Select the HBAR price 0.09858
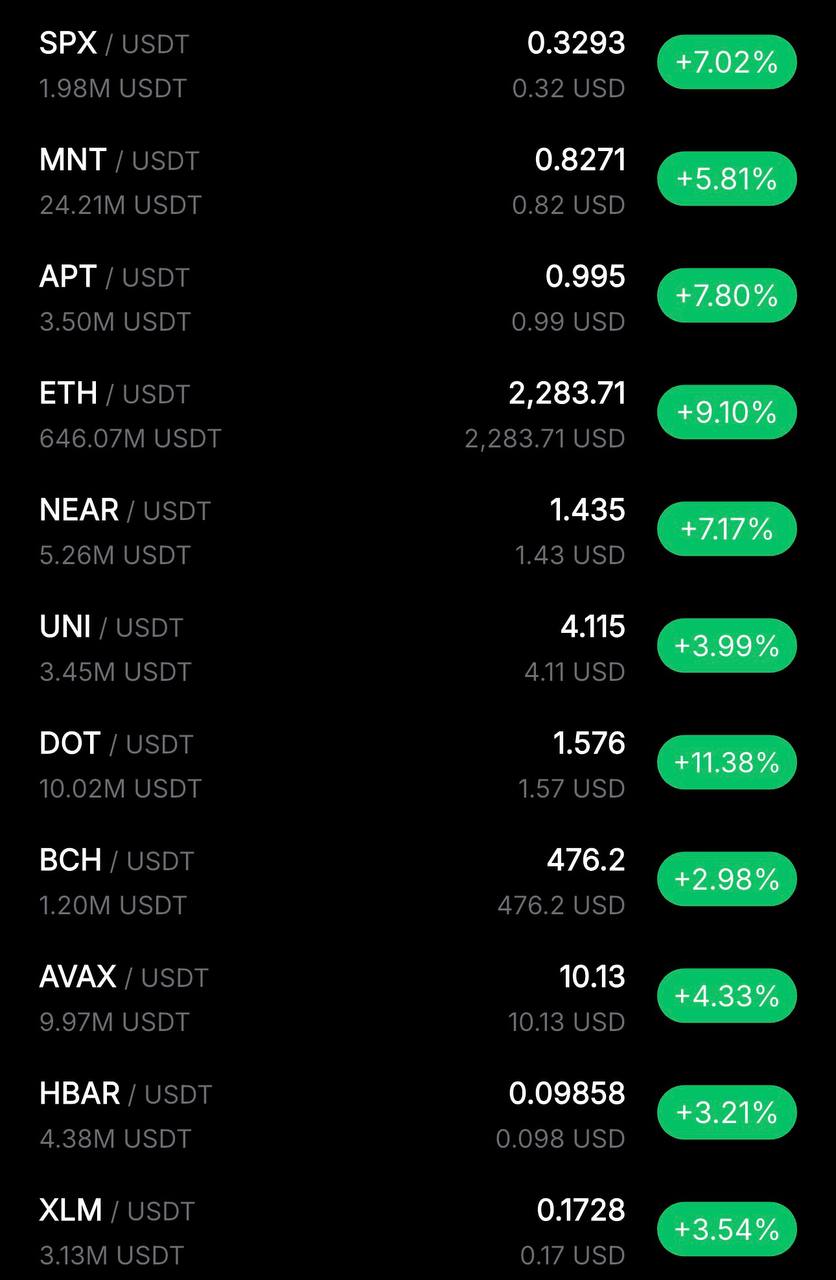 (566, 1094)
